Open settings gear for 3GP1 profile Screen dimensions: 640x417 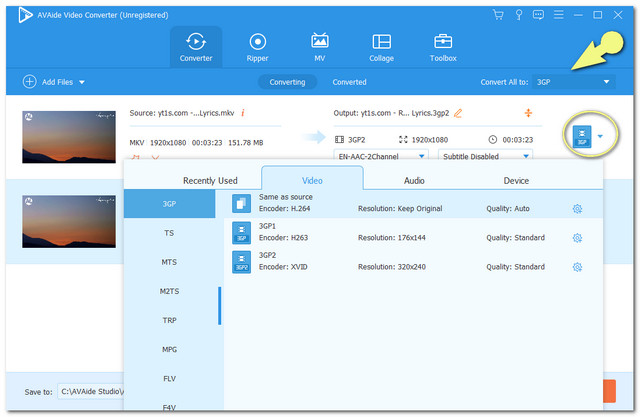(577, 238)
